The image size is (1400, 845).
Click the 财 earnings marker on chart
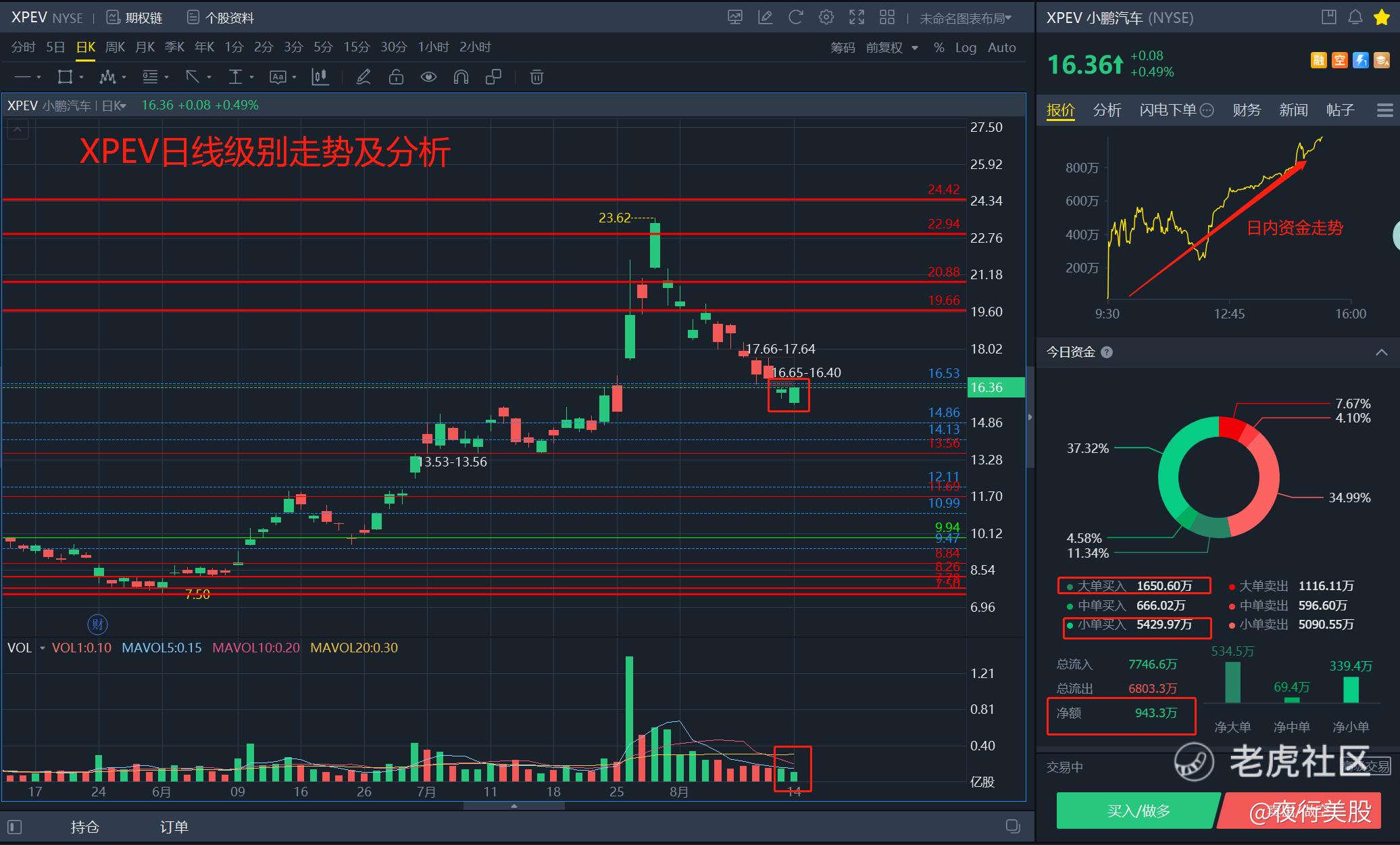(x=97, y=625)
